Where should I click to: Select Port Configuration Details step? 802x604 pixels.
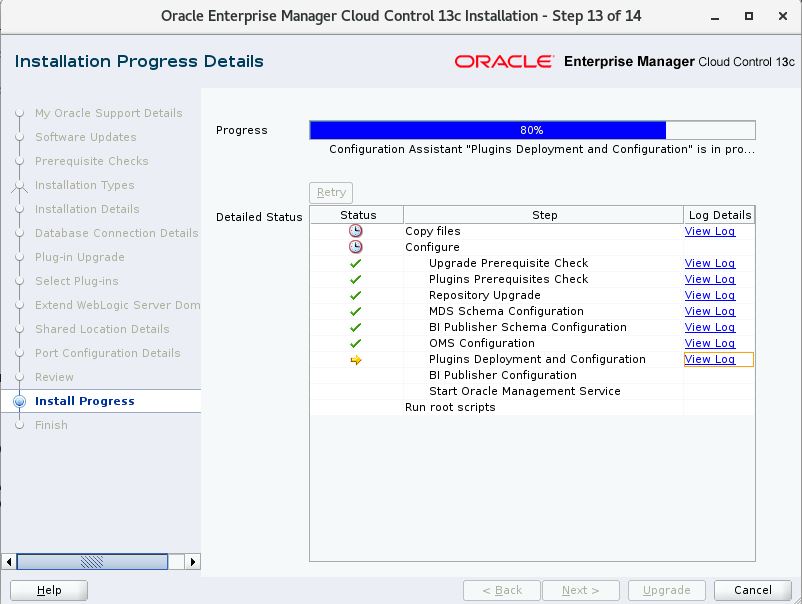107,353
